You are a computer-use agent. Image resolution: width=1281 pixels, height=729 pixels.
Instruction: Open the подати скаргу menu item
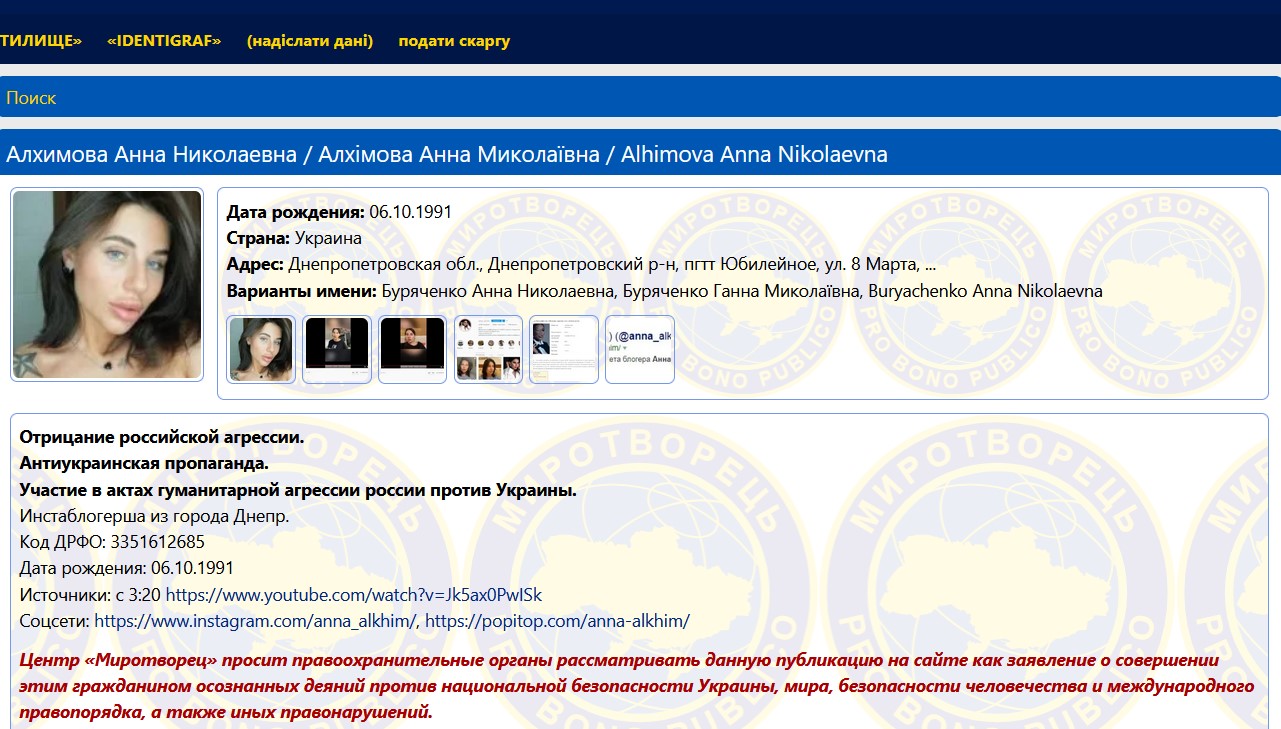coord(454,41)
